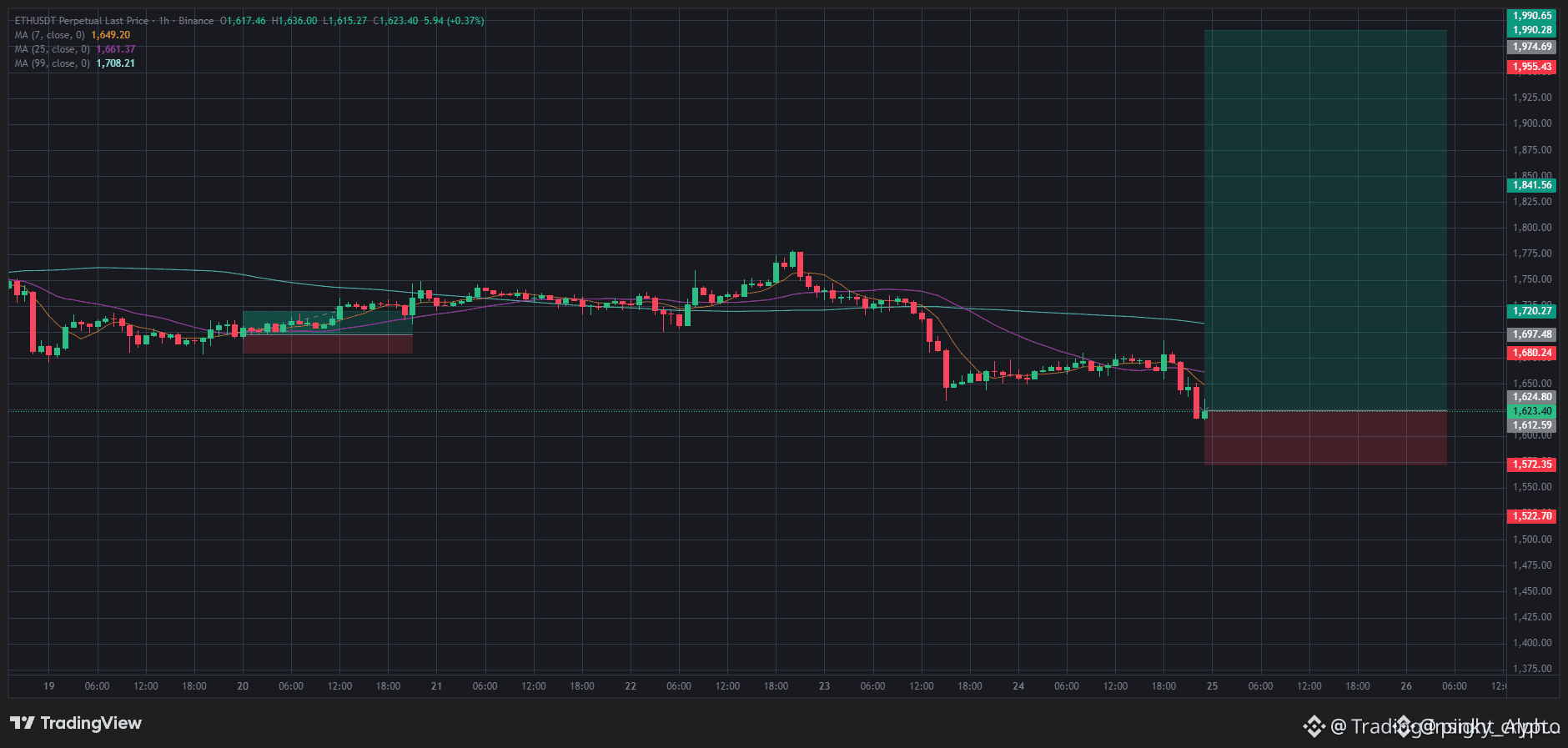
Task: Click the red 1,680.24 price label
Action: pyautogui.click(x=1532, y=353)
